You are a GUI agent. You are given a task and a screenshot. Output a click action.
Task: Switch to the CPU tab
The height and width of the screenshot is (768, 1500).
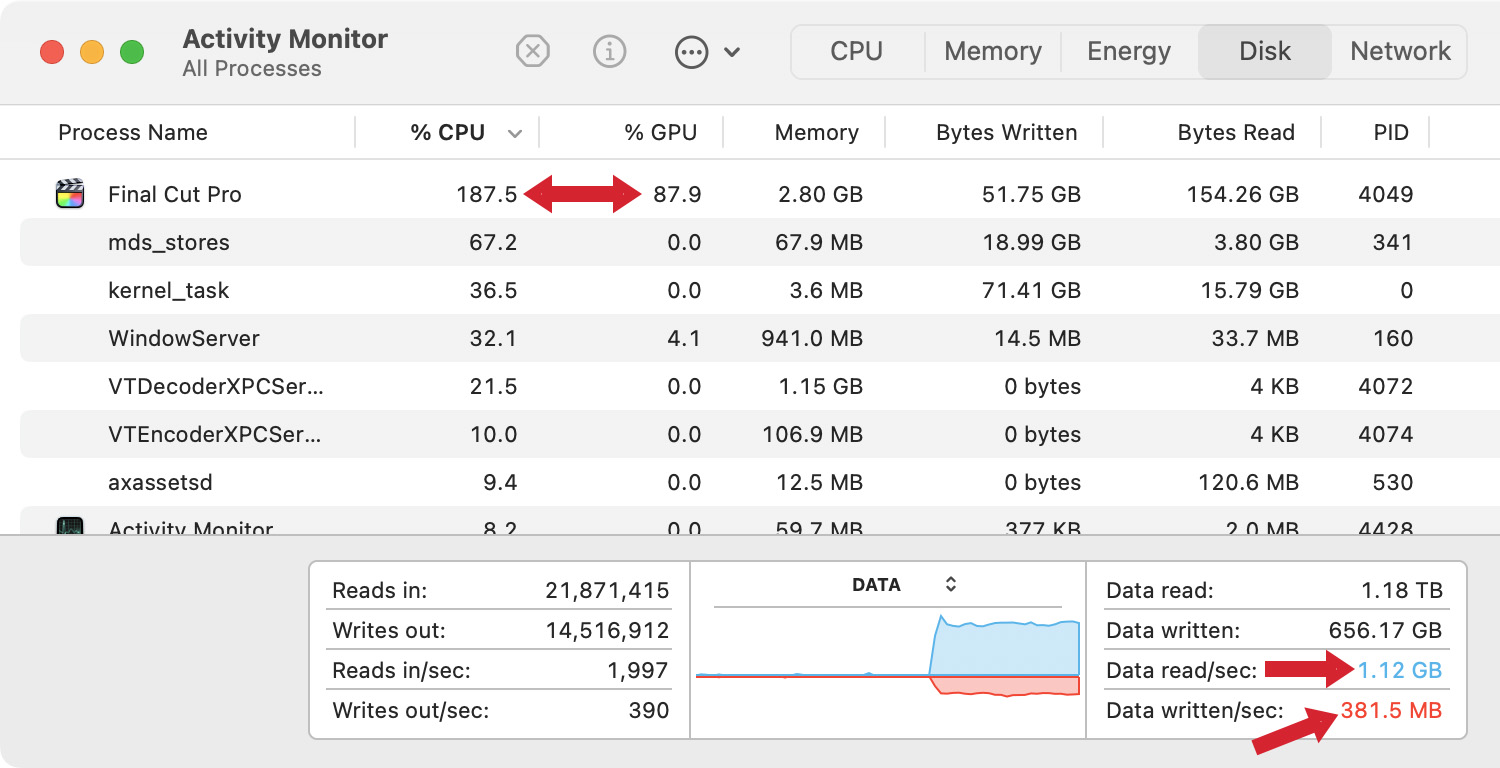click(x=857, y=51)
